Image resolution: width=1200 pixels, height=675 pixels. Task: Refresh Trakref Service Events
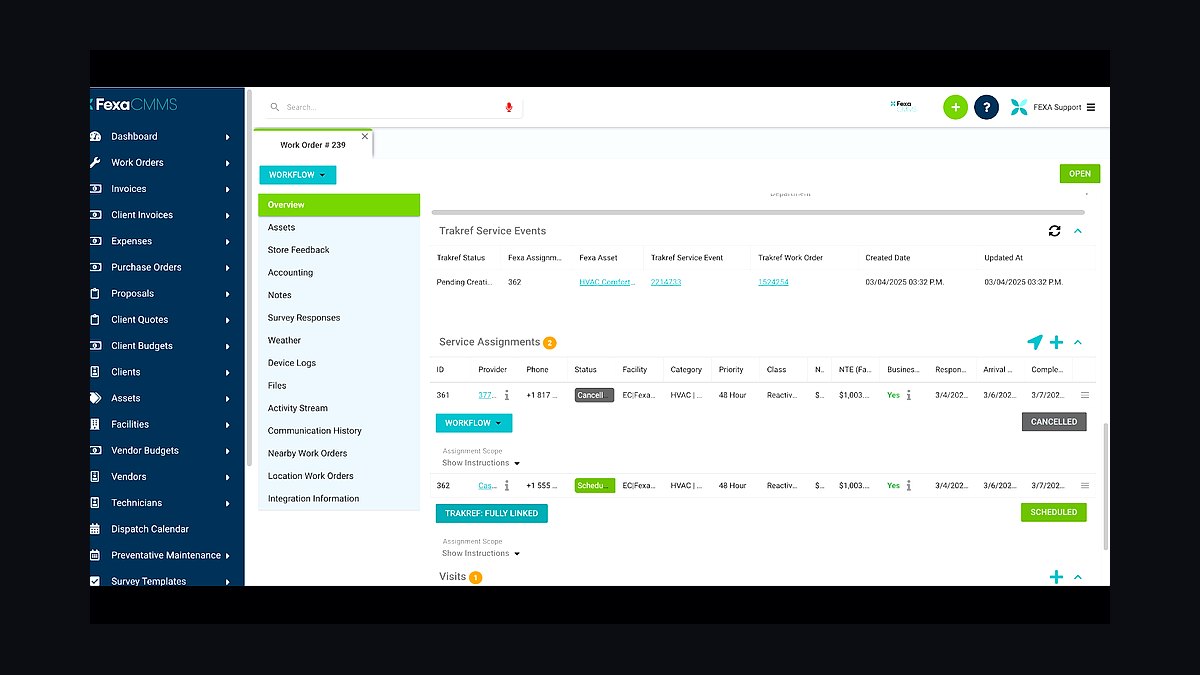(1054, 231)
